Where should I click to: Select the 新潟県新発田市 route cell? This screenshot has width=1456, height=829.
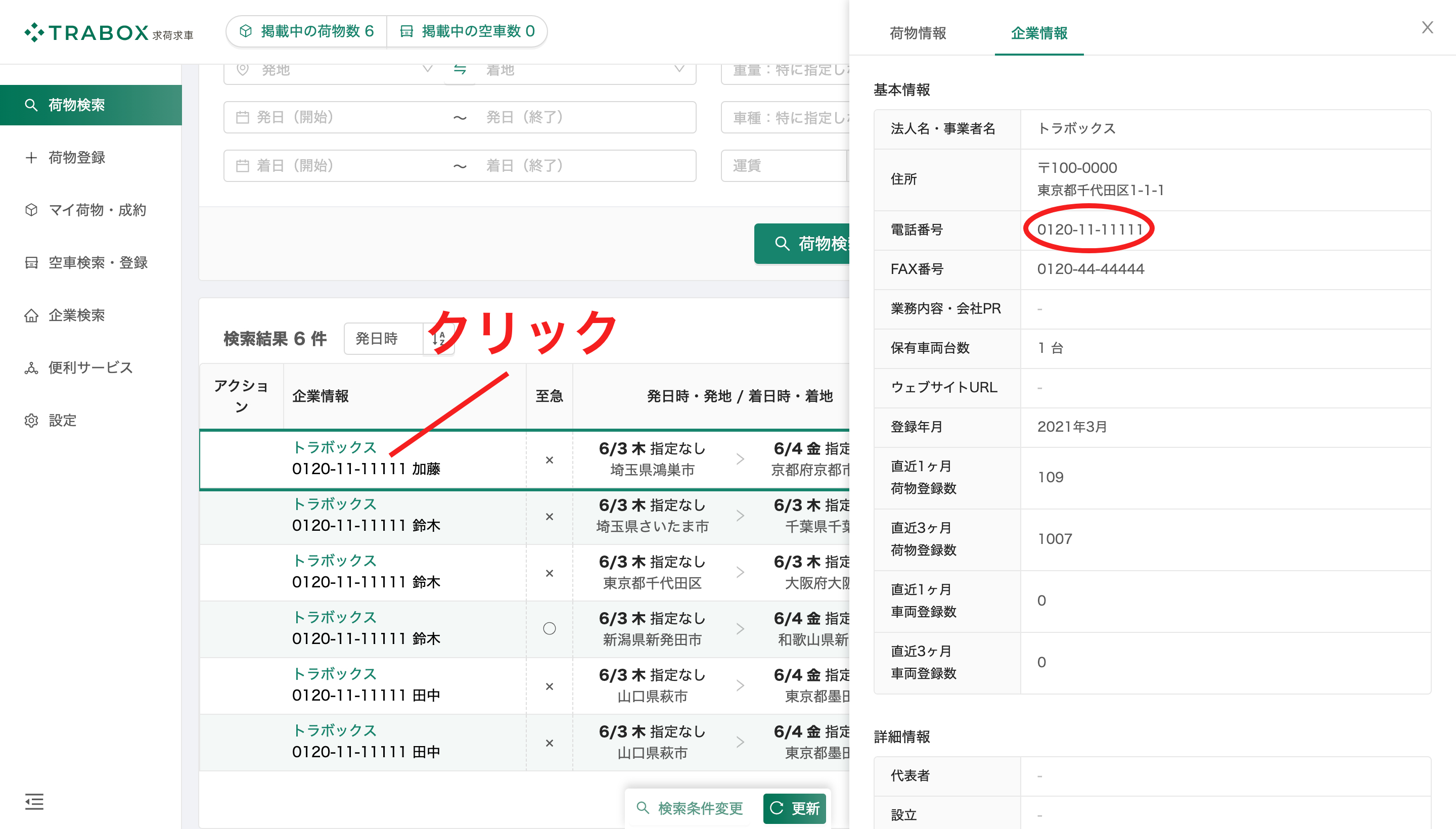pos(652,629)
